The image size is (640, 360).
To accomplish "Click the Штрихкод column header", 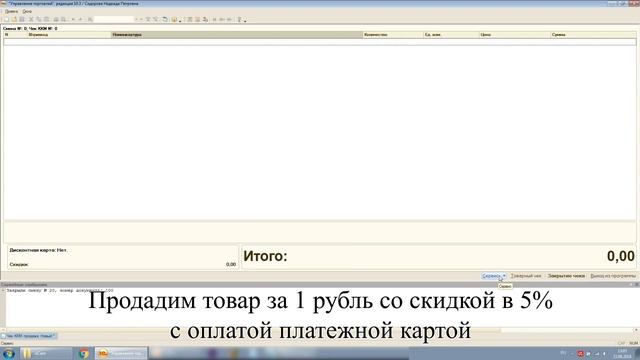I will [69, 35].
